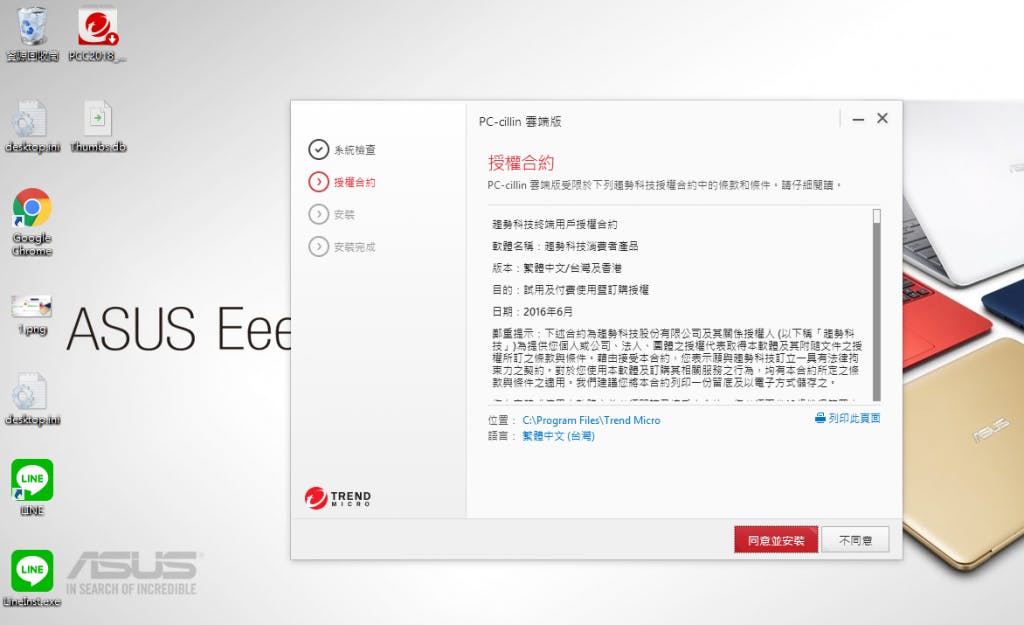Click the 安裝完成 step arrow icon
This screenshot has height=625, width=1024.
[x=319, y=246]
